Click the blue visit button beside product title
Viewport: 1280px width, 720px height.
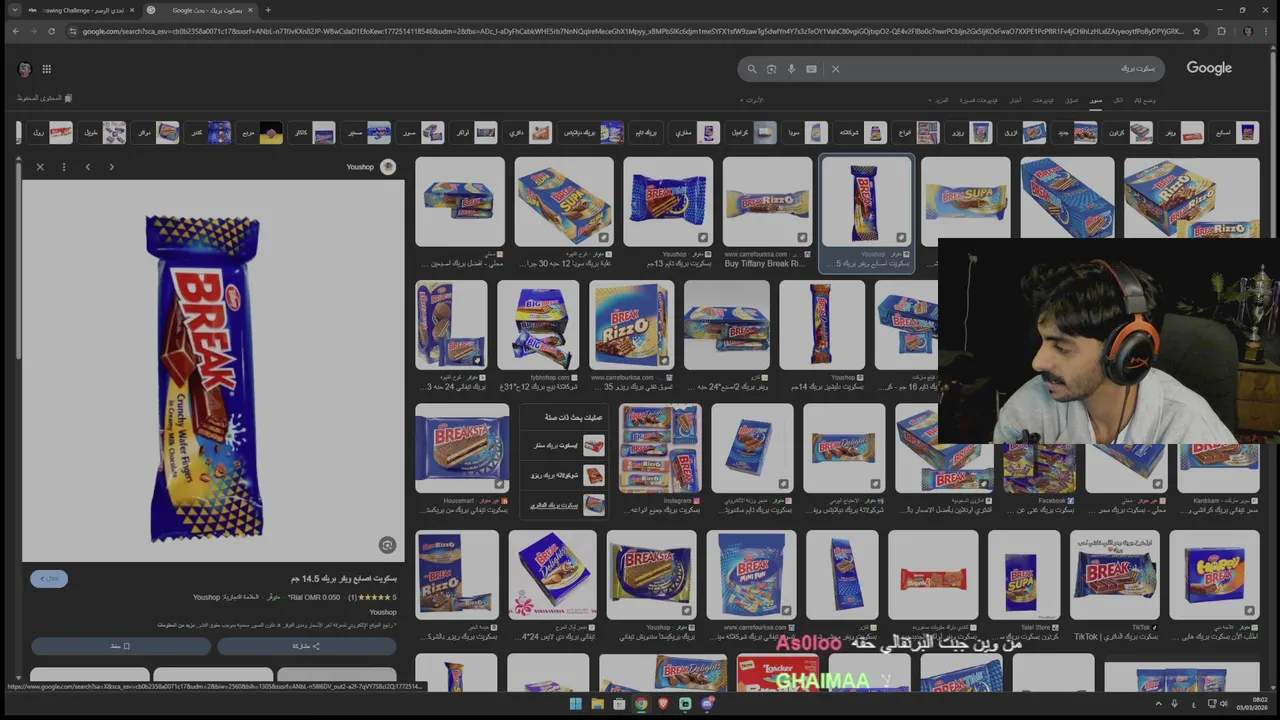point(49,578)
